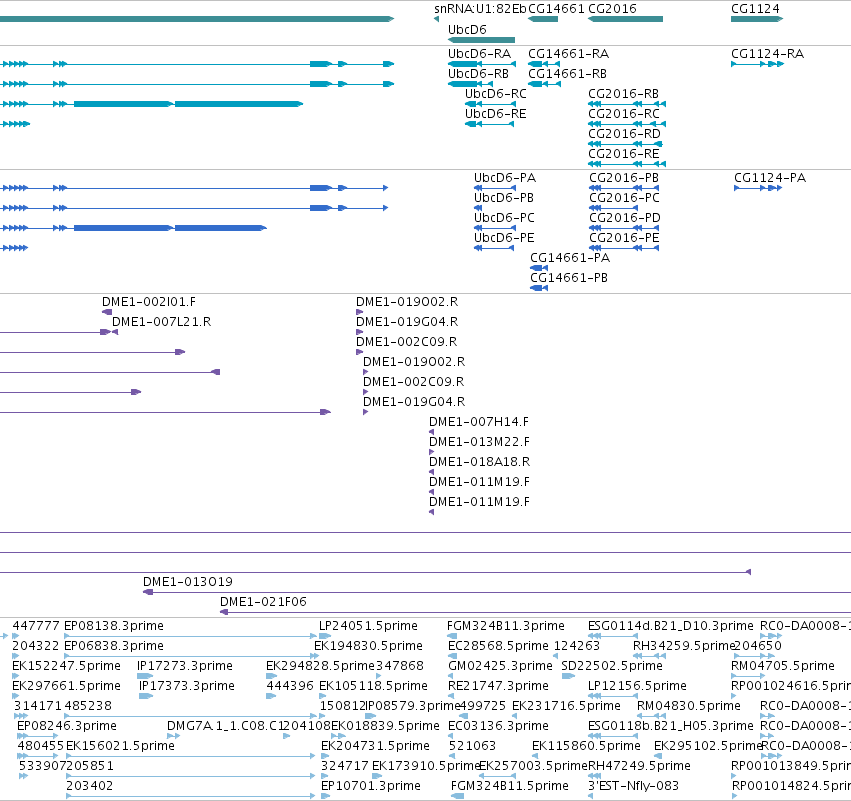Select the CG2016-RD transcript label
The height and width of the screenshot is (801, 851).
pyautogui.click(x=624, y=134)
